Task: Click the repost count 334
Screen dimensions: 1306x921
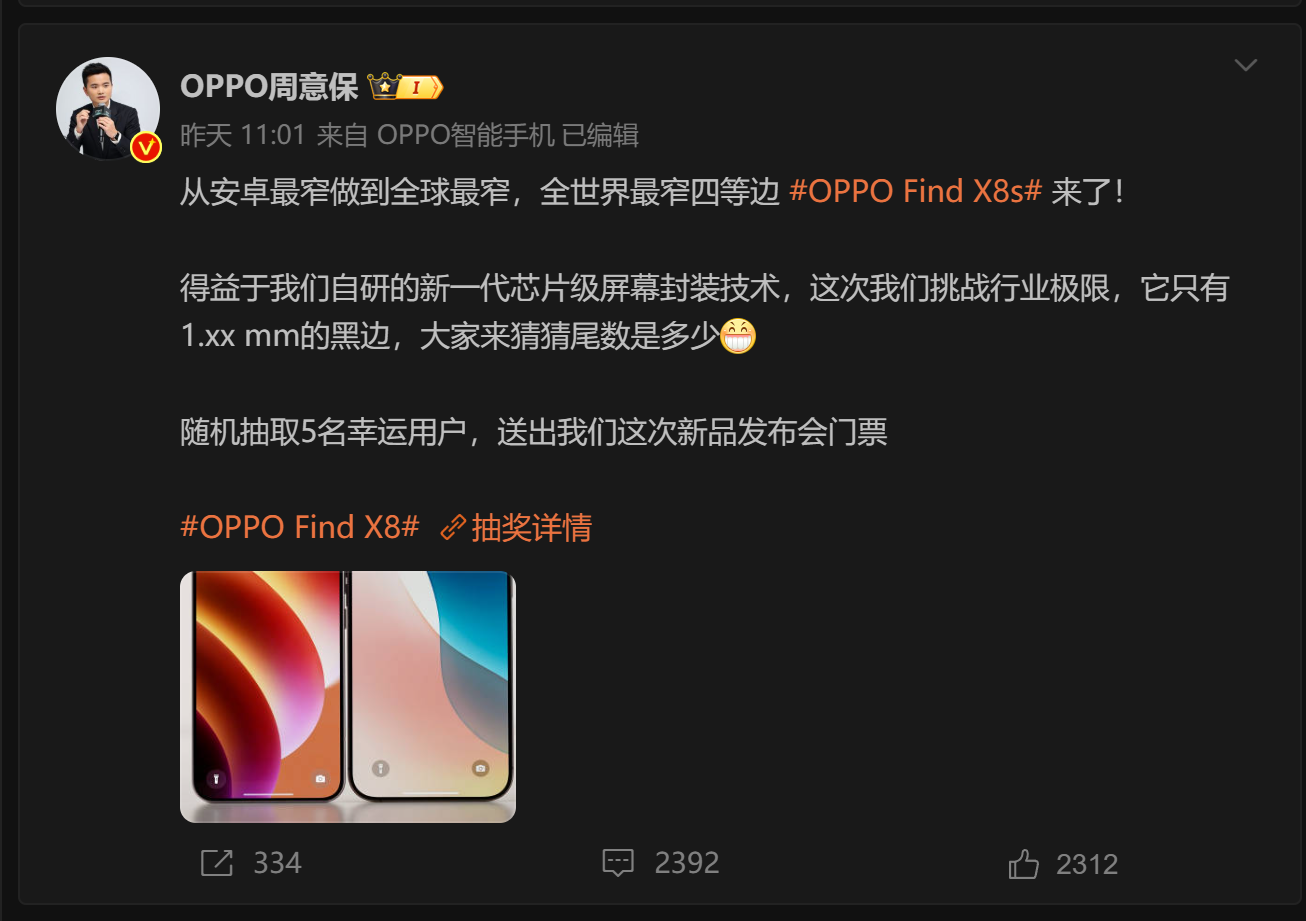Action: click(x=277, y=863)
